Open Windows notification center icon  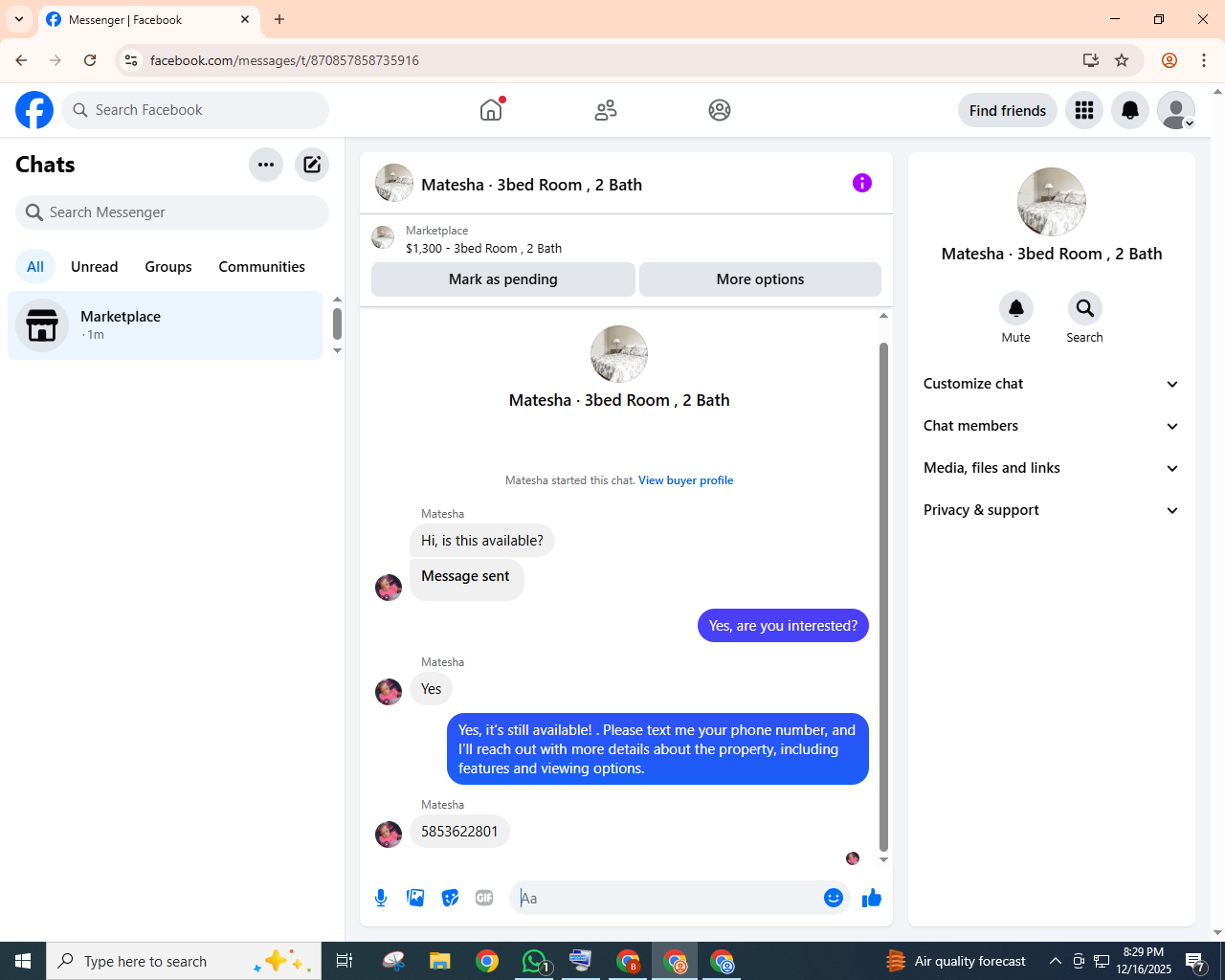click(1195, 961)
